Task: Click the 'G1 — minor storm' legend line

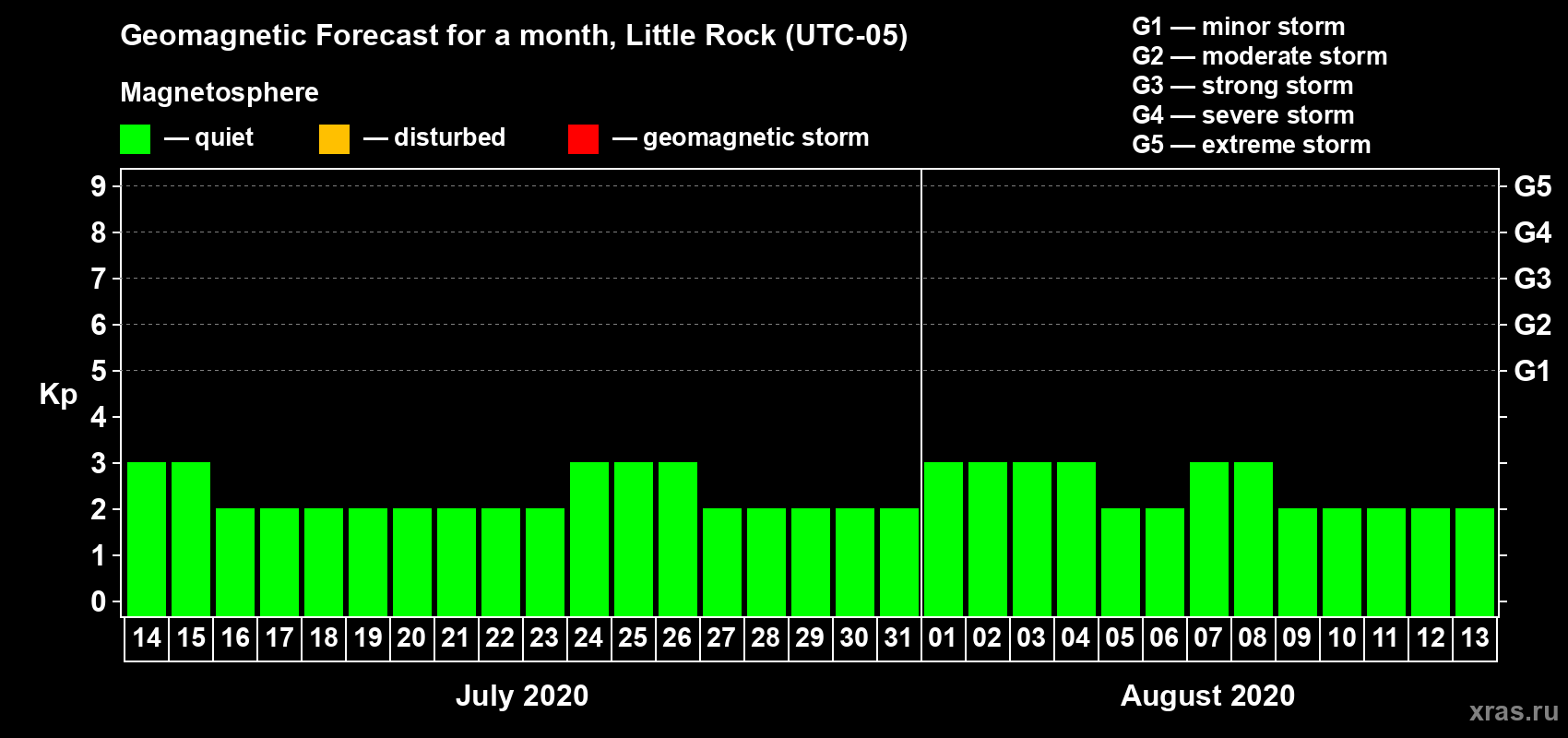Action: coord(1238,27)
